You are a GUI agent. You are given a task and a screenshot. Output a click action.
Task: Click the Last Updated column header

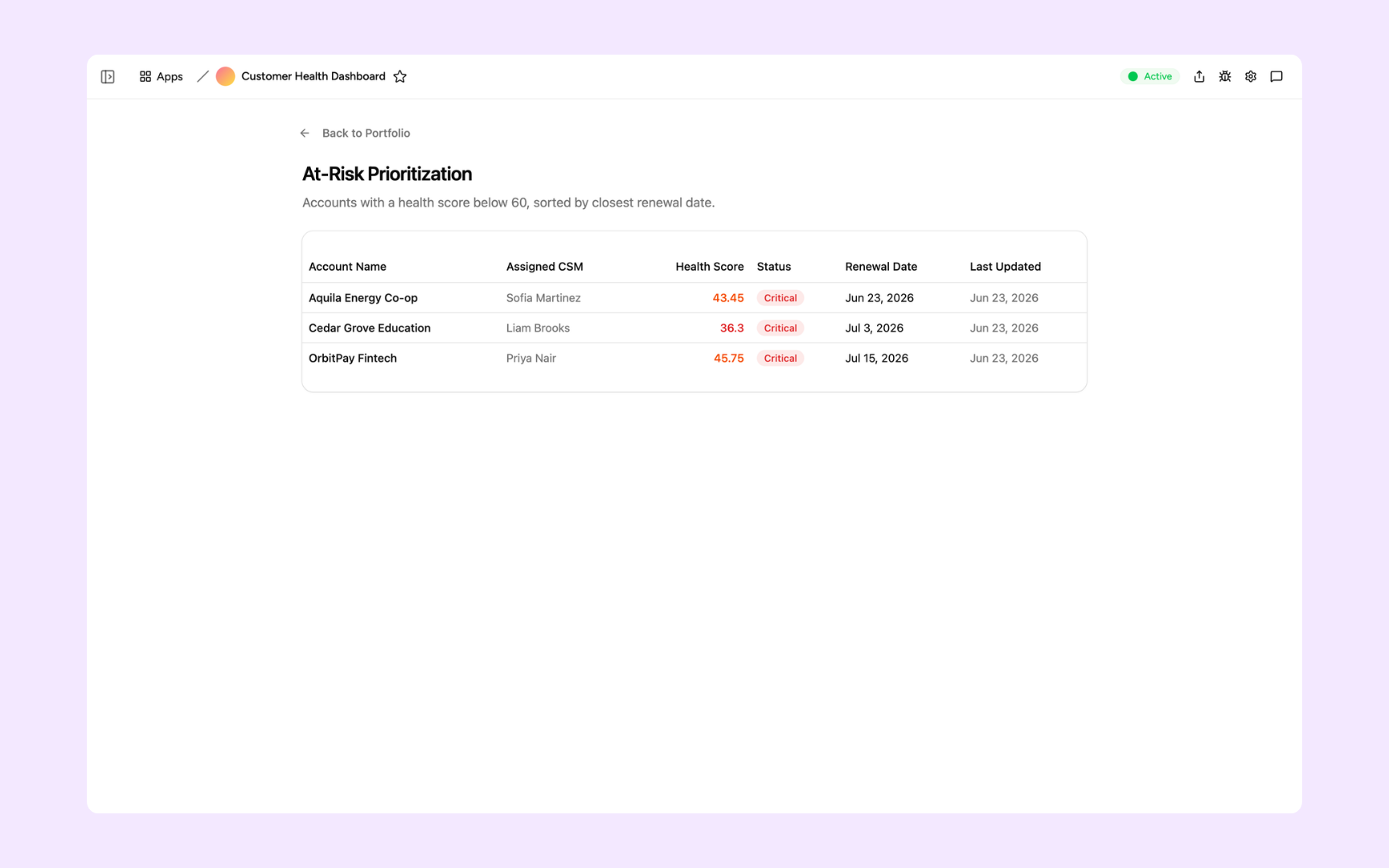pos(1005,267)
